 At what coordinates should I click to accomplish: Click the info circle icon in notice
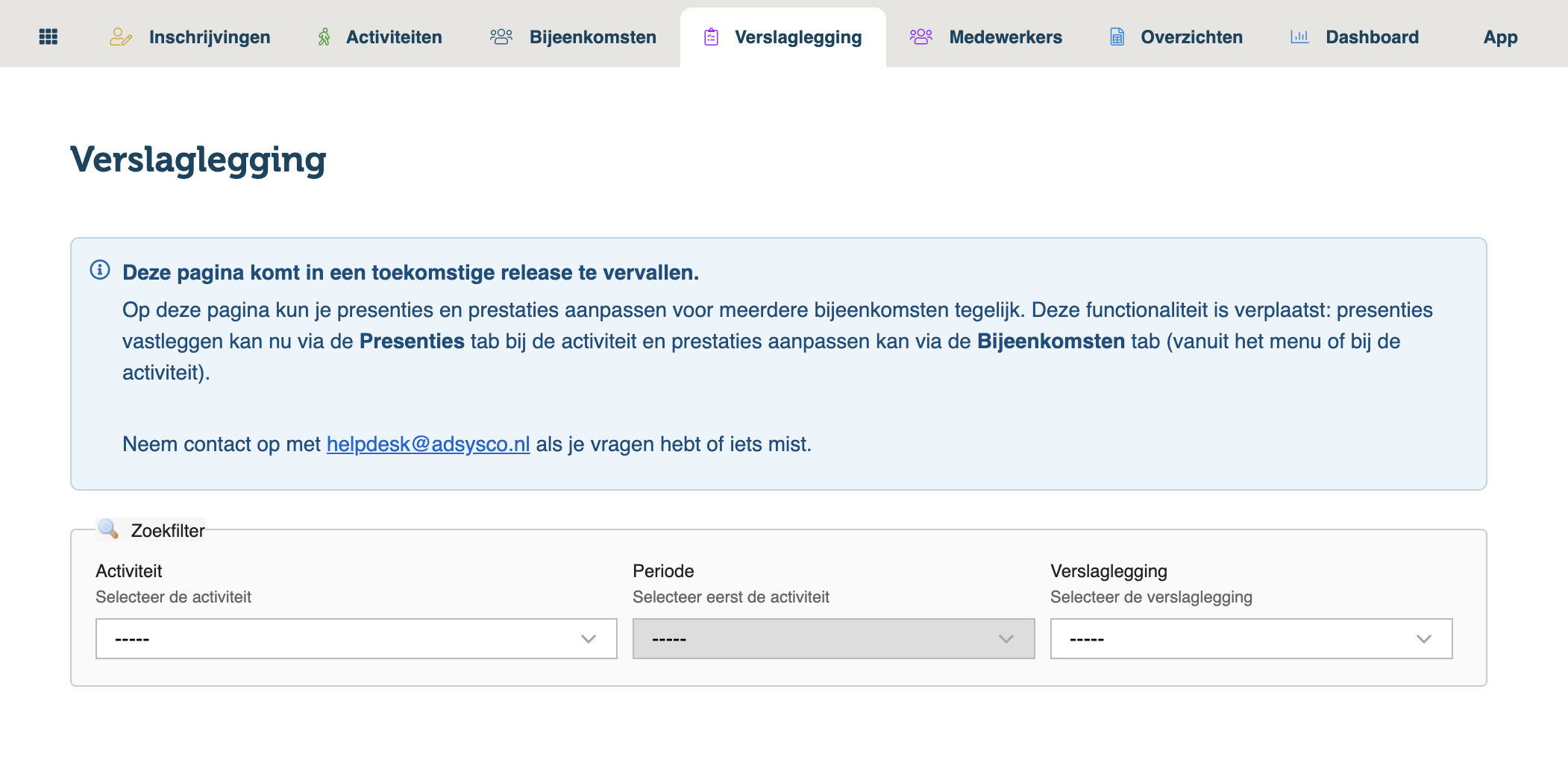100,270
